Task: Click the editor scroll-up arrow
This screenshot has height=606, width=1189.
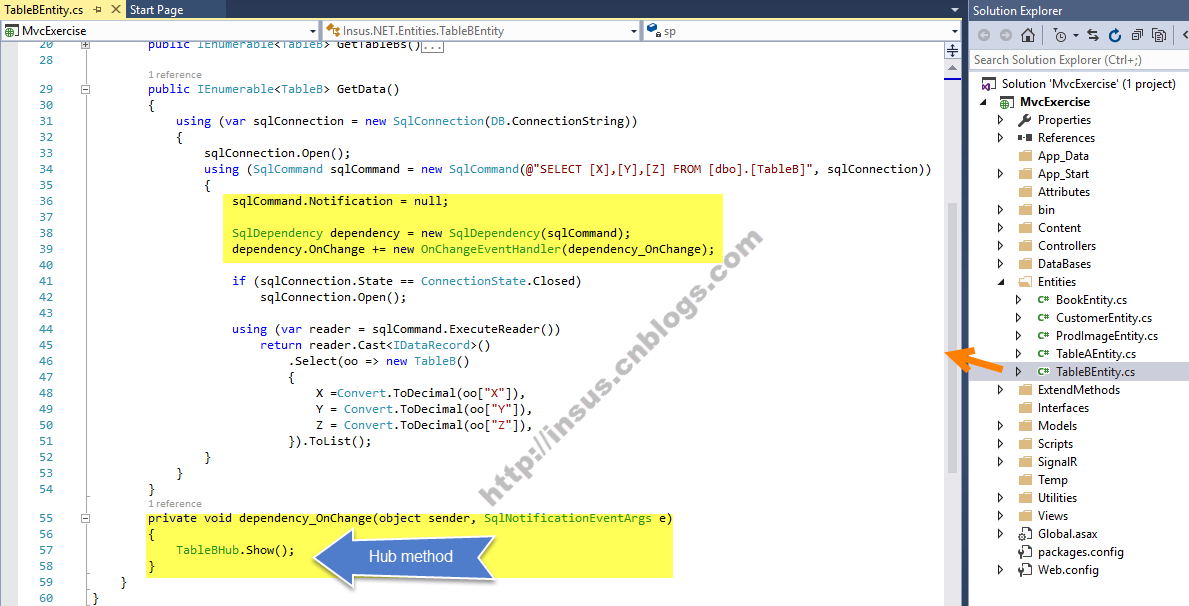Action: (952, 68)
